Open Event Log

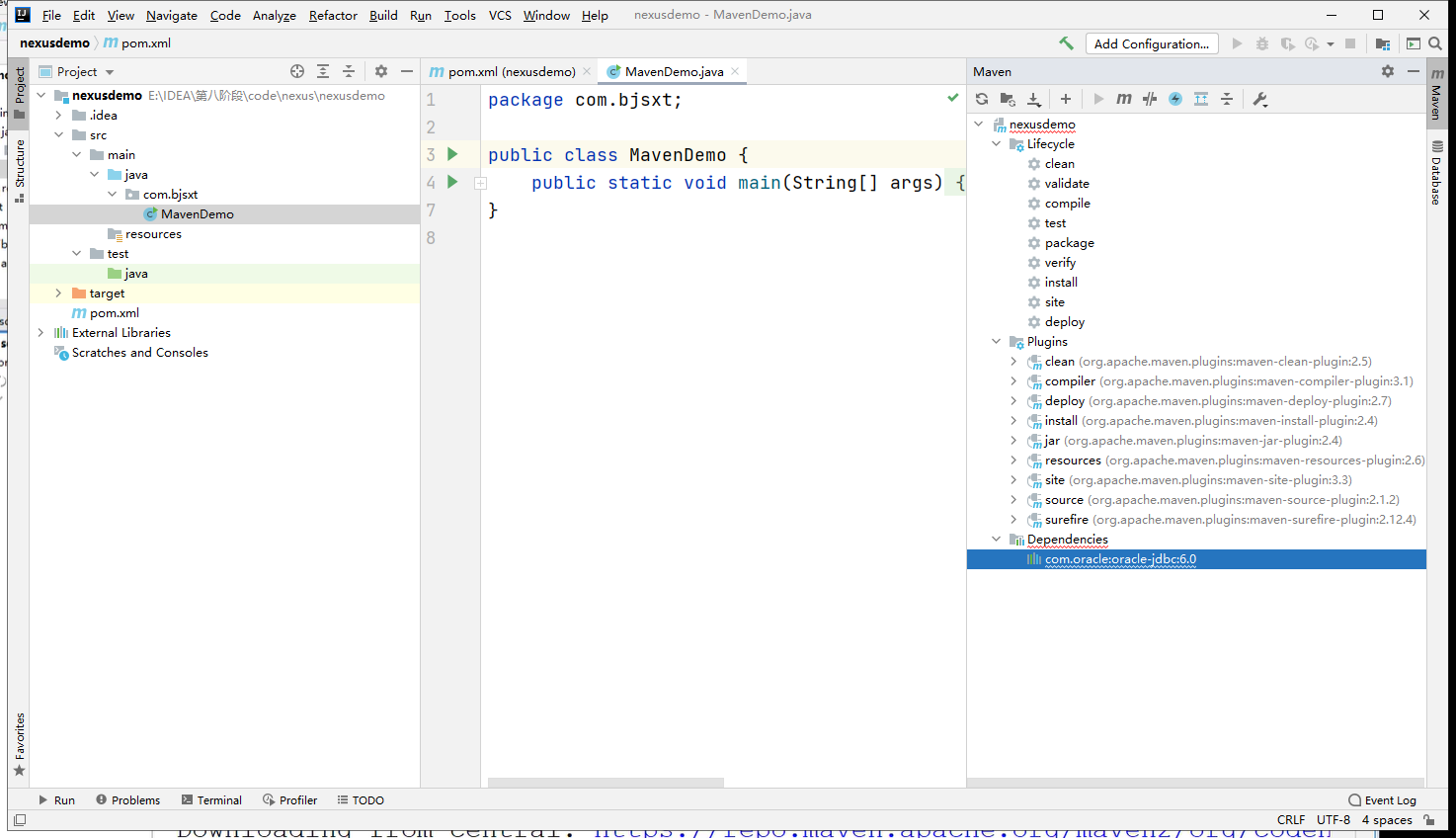tap(1382, 800)
